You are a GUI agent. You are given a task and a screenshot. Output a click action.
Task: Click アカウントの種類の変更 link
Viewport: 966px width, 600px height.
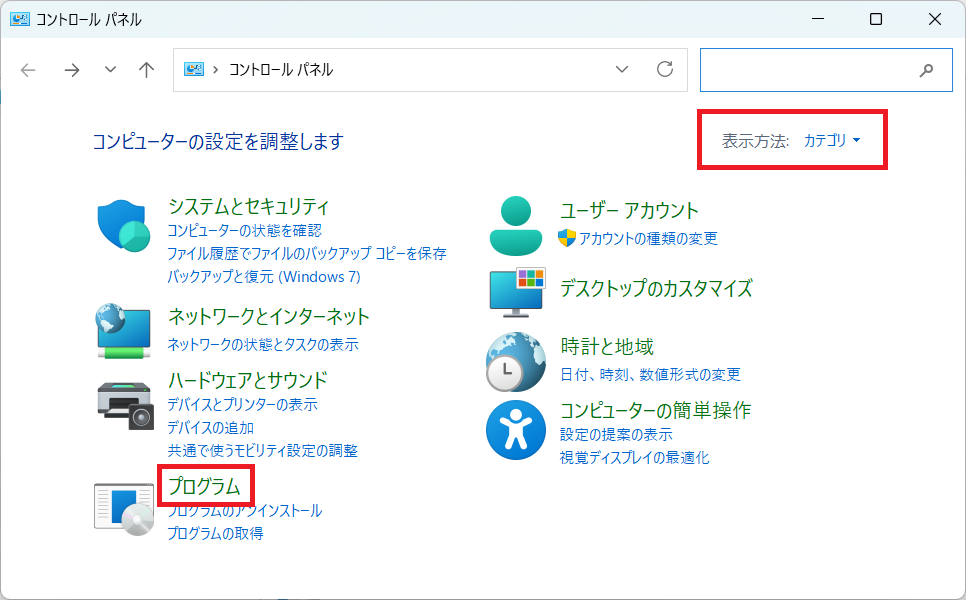[x=647, y=239]
